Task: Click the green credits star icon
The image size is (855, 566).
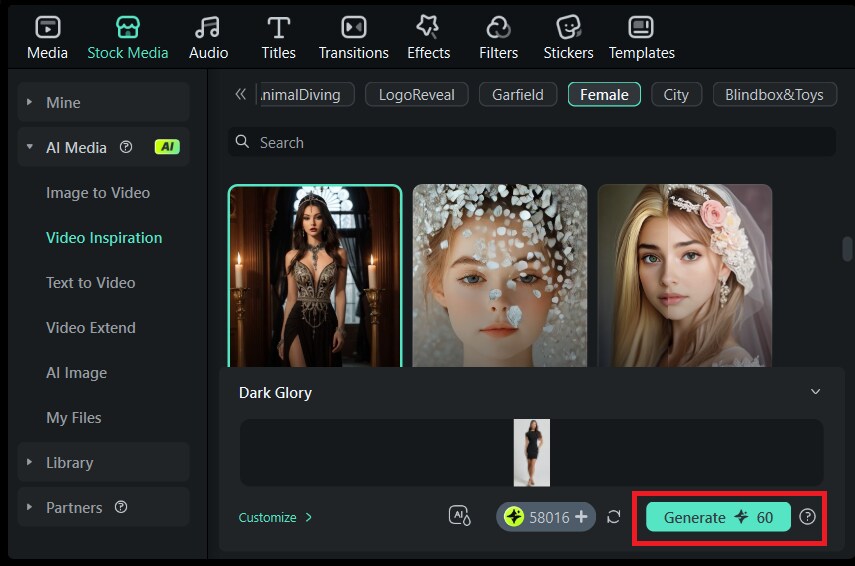Action: pos(514,516)
